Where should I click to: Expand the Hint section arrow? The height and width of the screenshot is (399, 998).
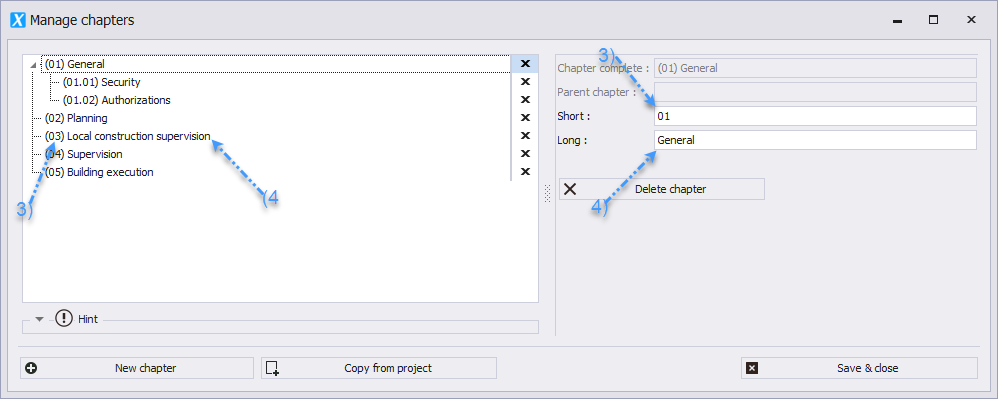pos(39,319)
